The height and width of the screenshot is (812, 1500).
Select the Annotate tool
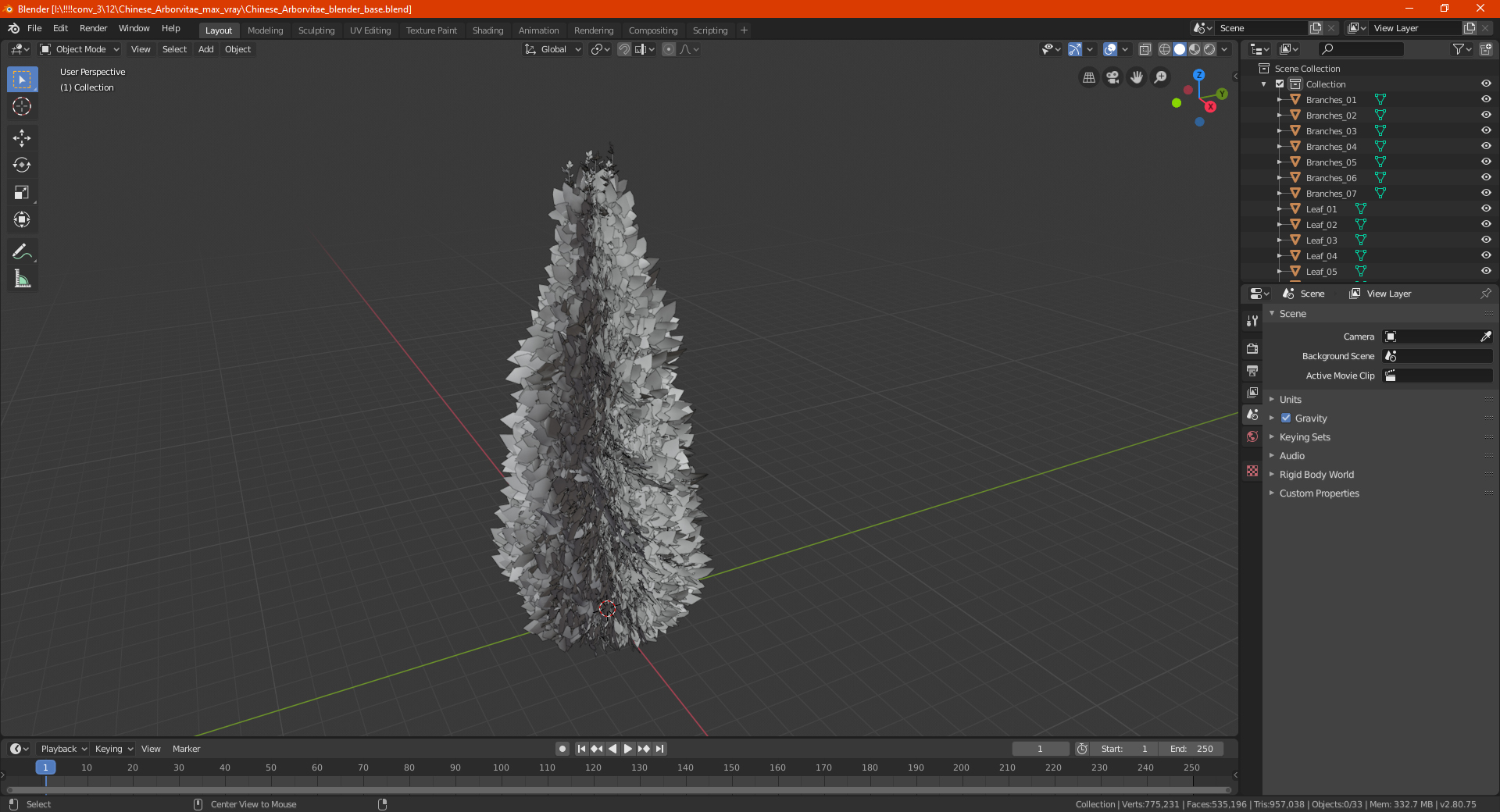[x=22, y=251]
